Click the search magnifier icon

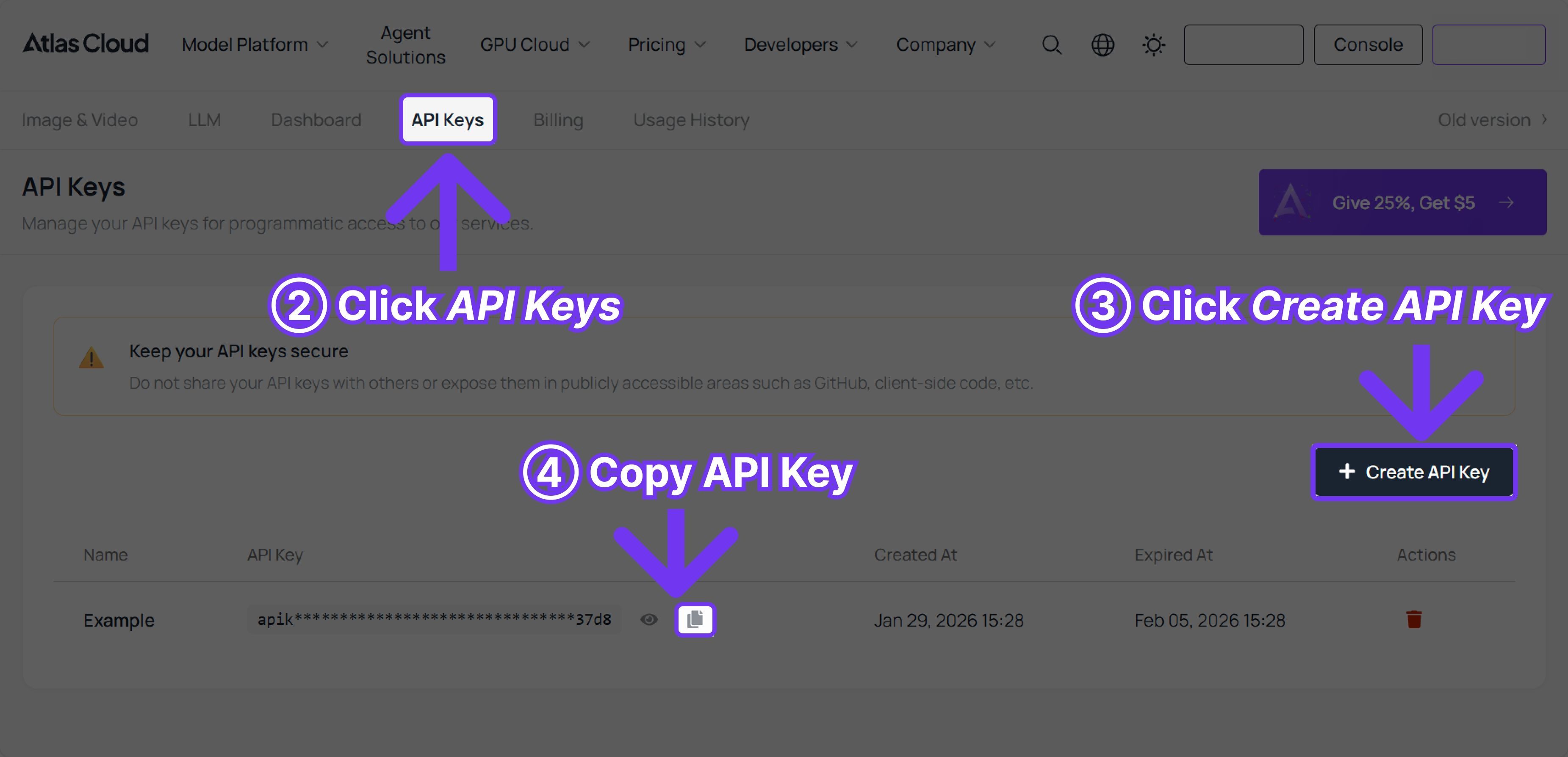(x=1052, y=44)
